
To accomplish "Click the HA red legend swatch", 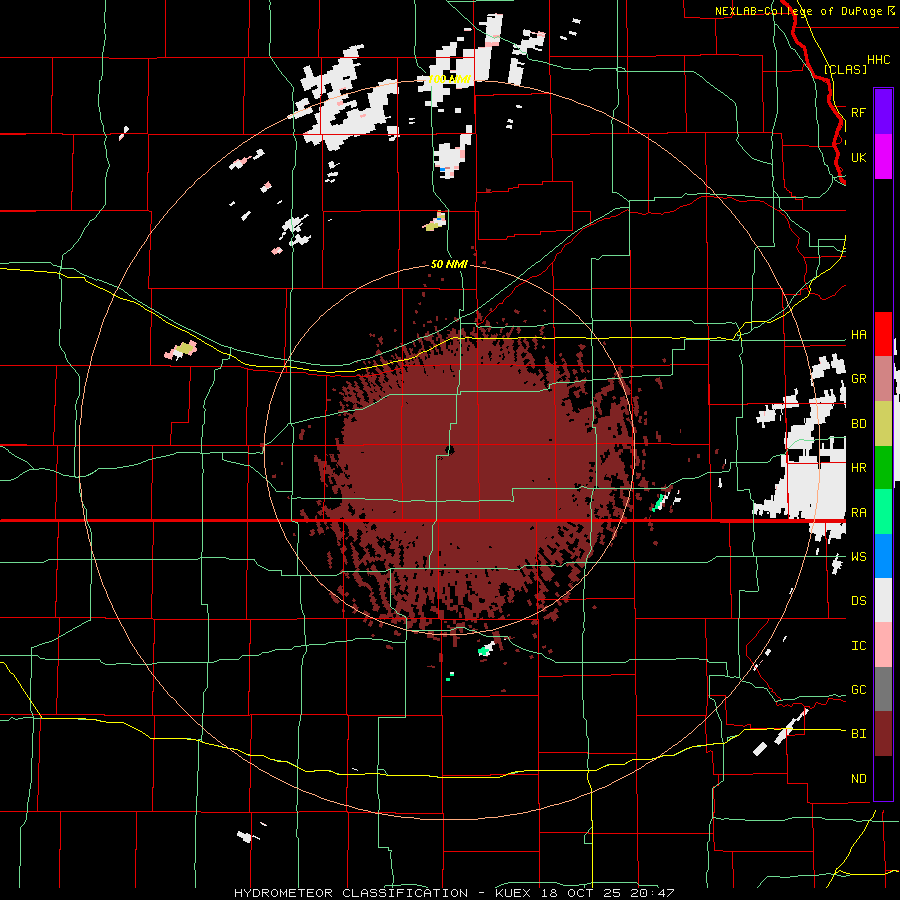I will [883, 334].
